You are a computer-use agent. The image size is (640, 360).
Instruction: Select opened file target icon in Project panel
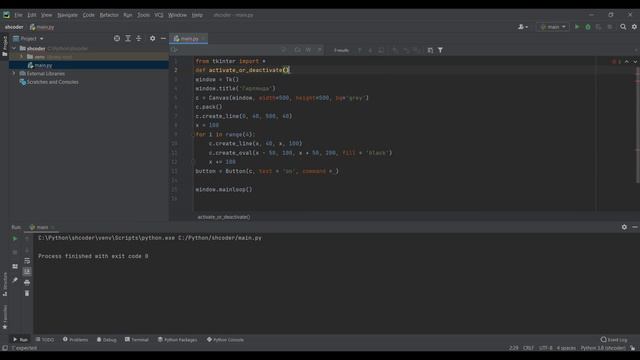(x=117, y=38)
